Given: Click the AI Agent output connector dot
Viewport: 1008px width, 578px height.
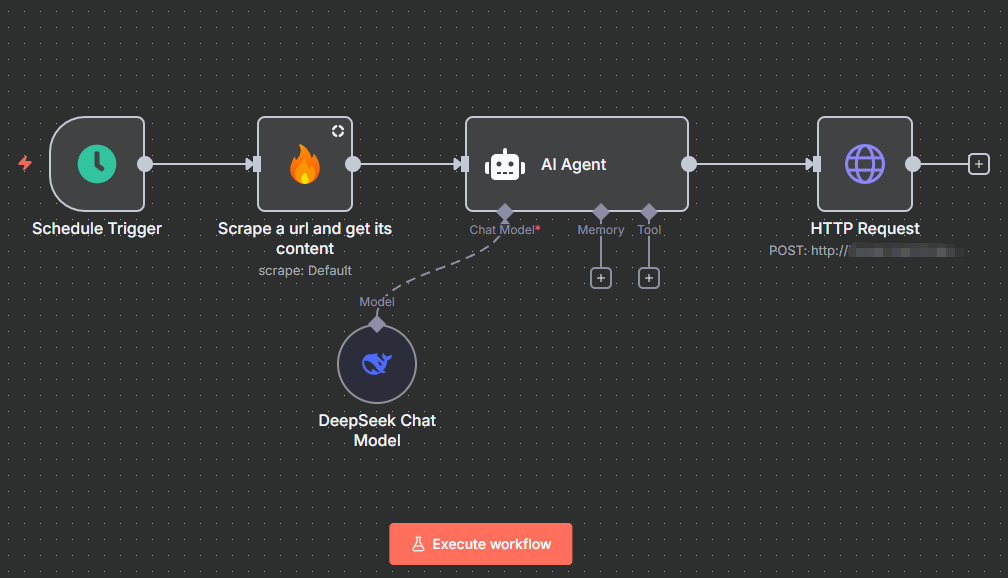Looking at the screenshot, I should [x=689, y=164].
